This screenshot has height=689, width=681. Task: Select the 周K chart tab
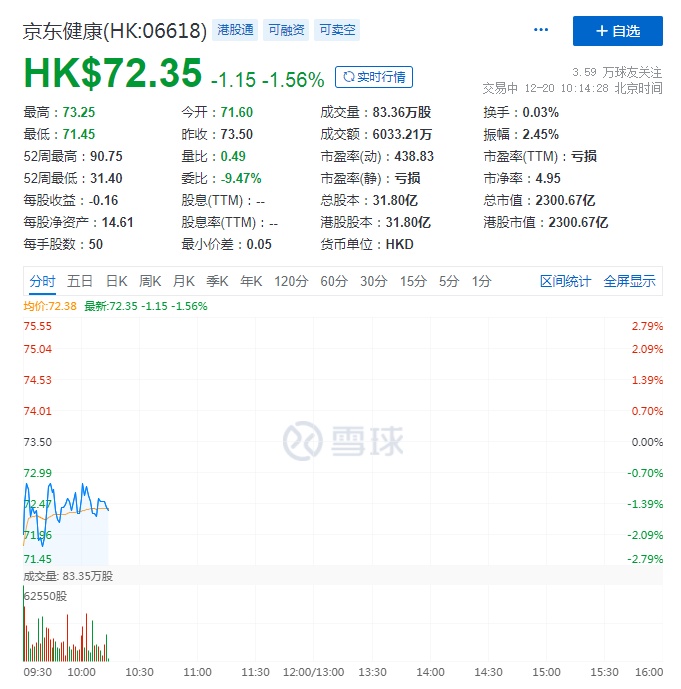click(x=150, y=282)
